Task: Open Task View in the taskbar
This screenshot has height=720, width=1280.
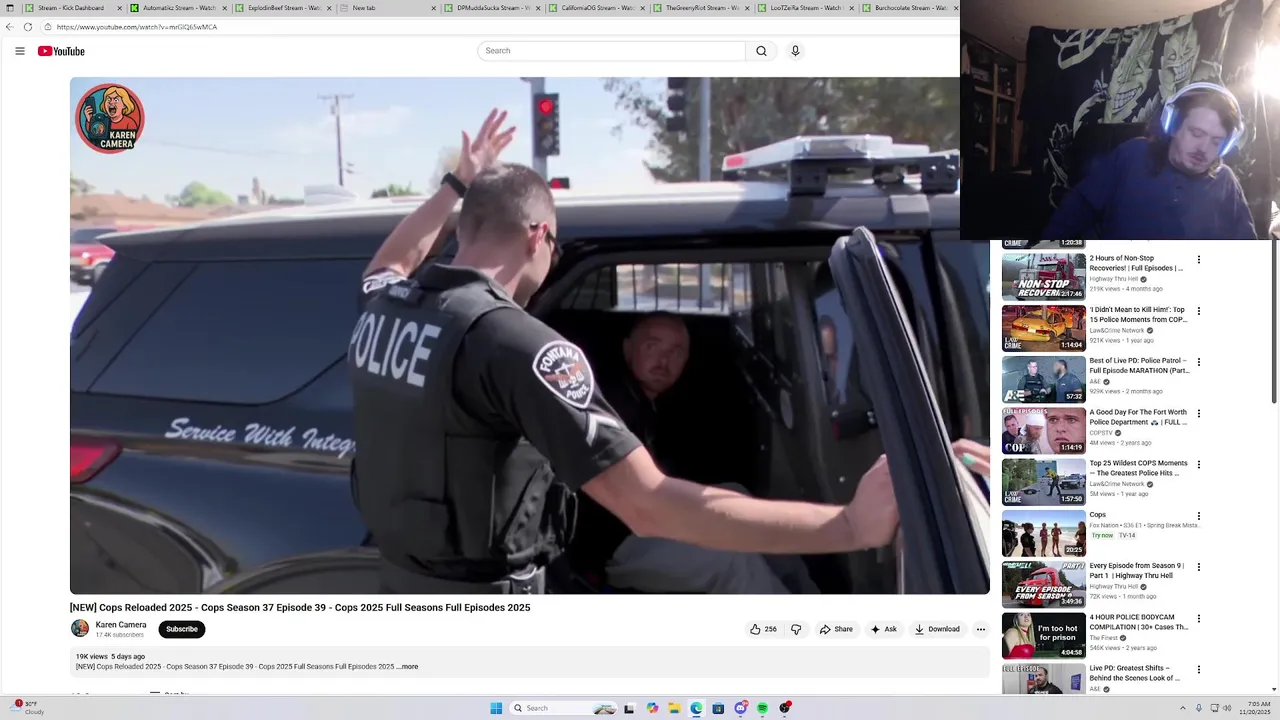Action: pos(629,708)
